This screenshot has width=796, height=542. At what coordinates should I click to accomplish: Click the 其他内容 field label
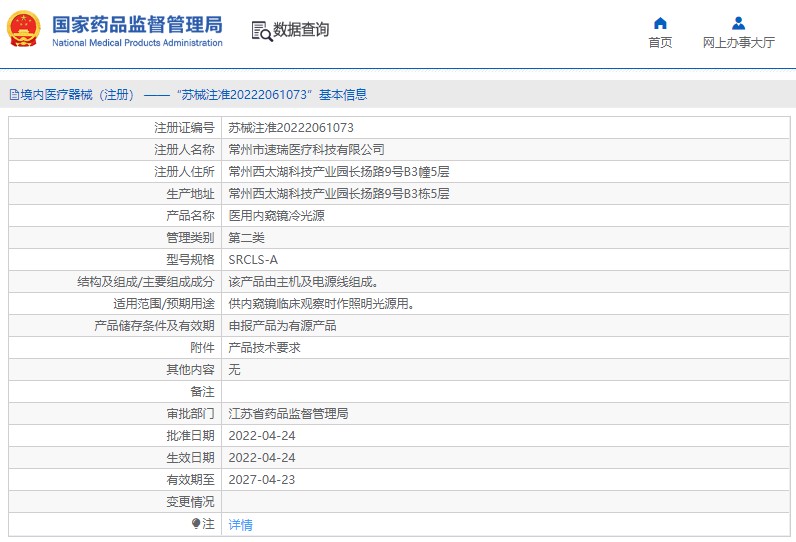(x=190, y=369)
